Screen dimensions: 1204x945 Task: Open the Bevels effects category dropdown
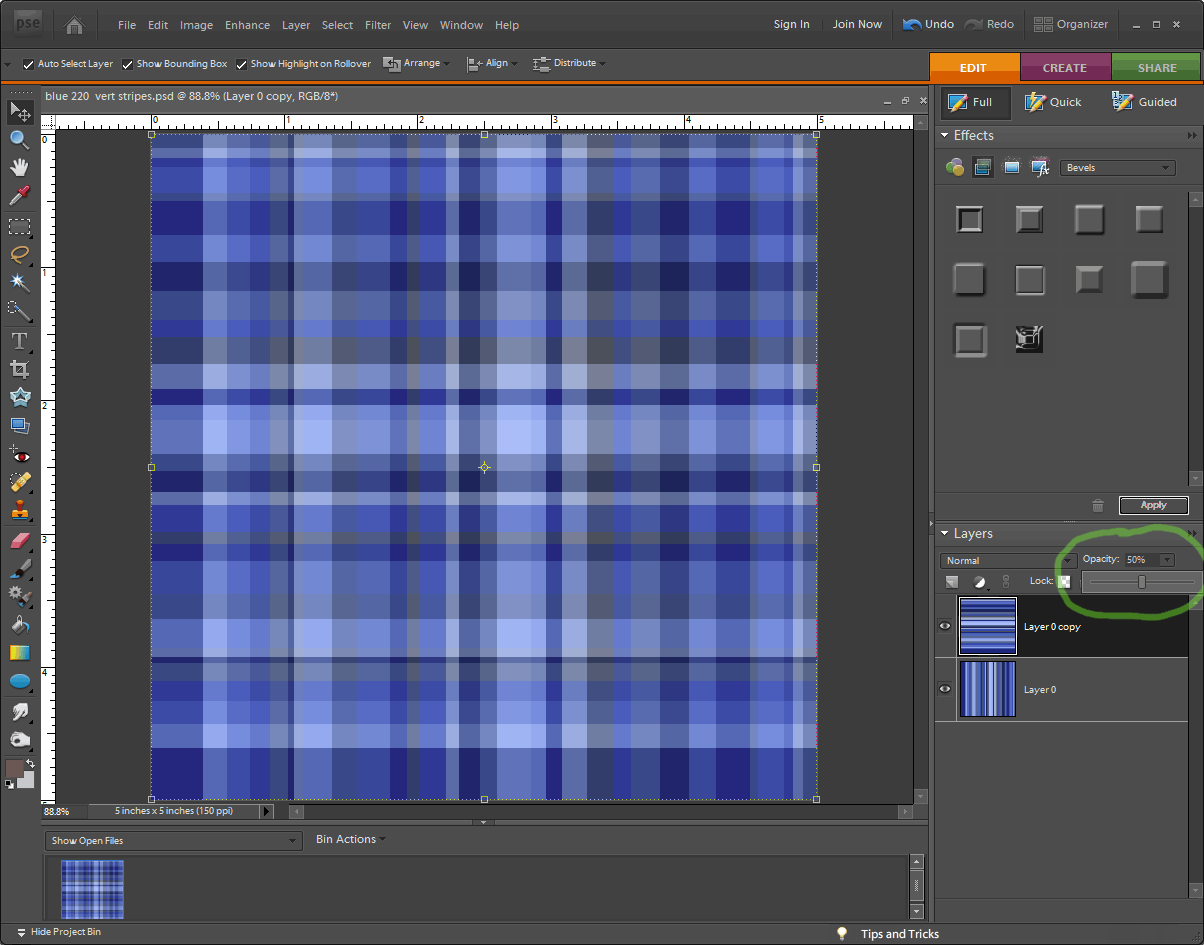coord(1117,168)
